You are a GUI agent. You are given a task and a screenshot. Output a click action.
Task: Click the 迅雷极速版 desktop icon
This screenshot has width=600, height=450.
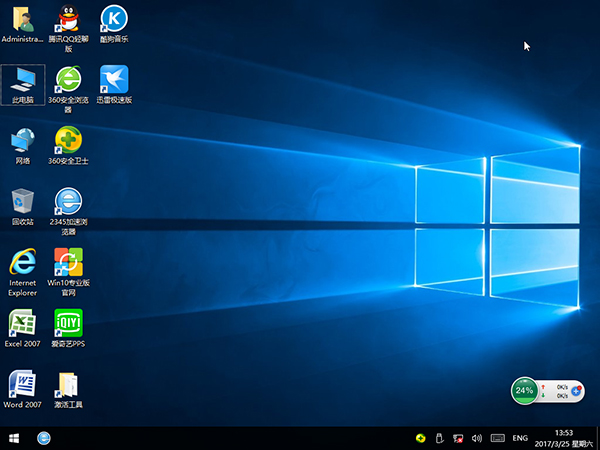tap(113, 79)
